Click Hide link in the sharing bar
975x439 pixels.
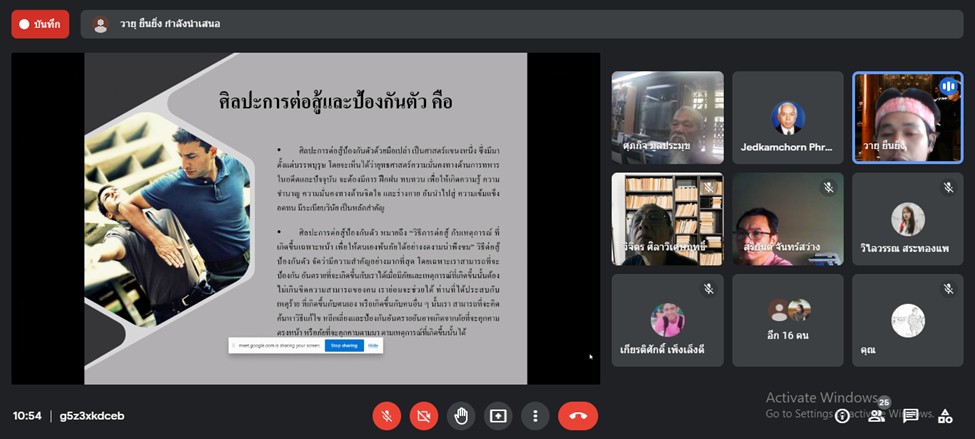coord(372,345)
